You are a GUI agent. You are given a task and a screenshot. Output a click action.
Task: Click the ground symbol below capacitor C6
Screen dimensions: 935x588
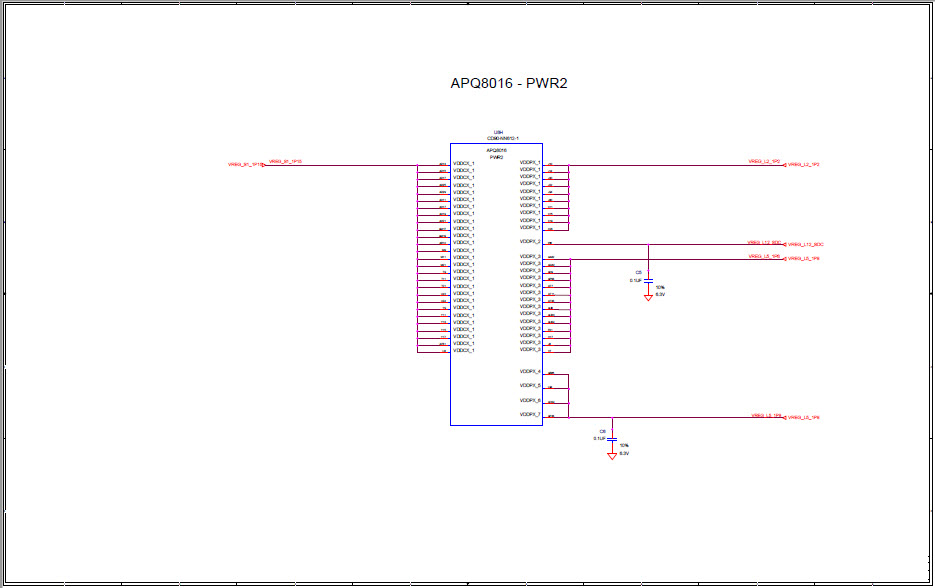[x=612, y=455]
